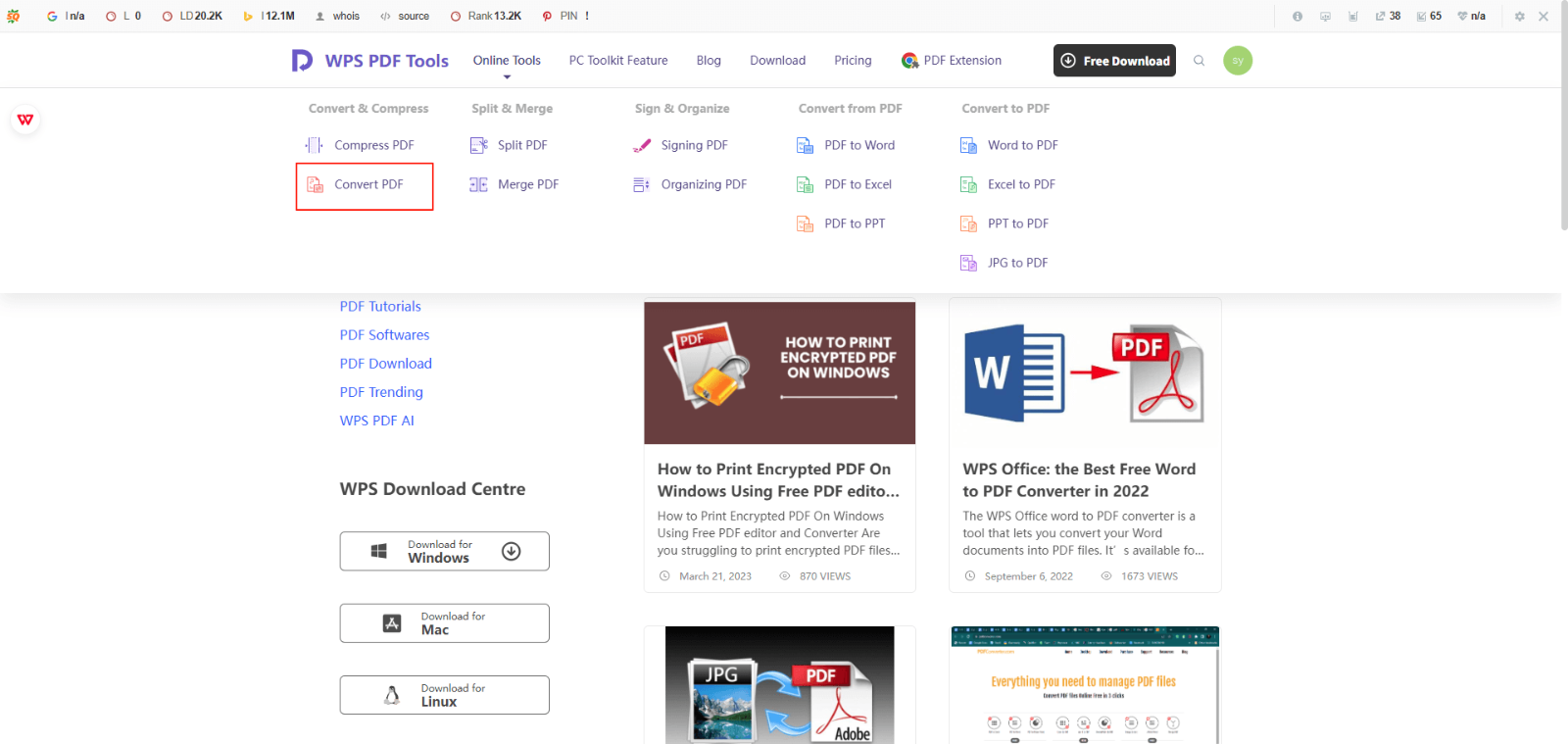
Task: Open 'How to Print Encrypted PDF' article title
Action: [778, 480]
